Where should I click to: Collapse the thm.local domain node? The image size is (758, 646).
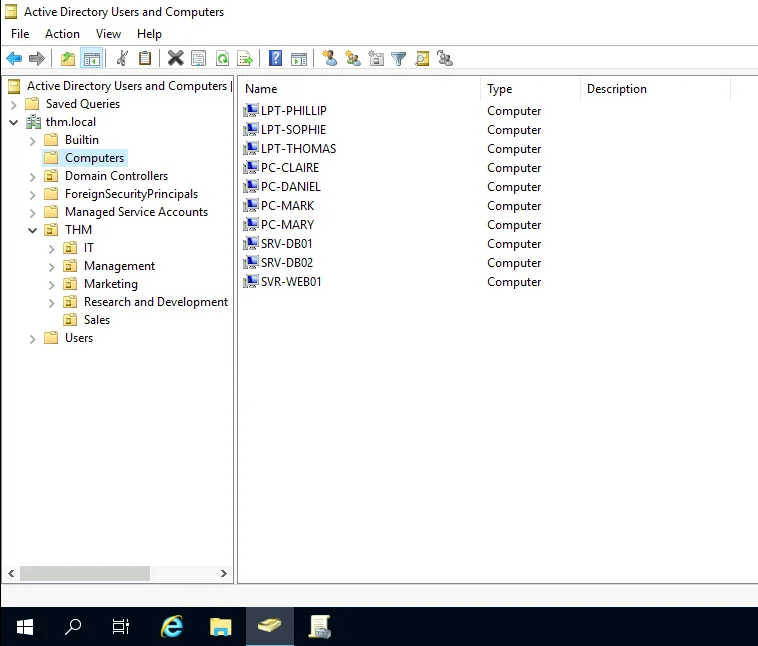coord(14,122)
